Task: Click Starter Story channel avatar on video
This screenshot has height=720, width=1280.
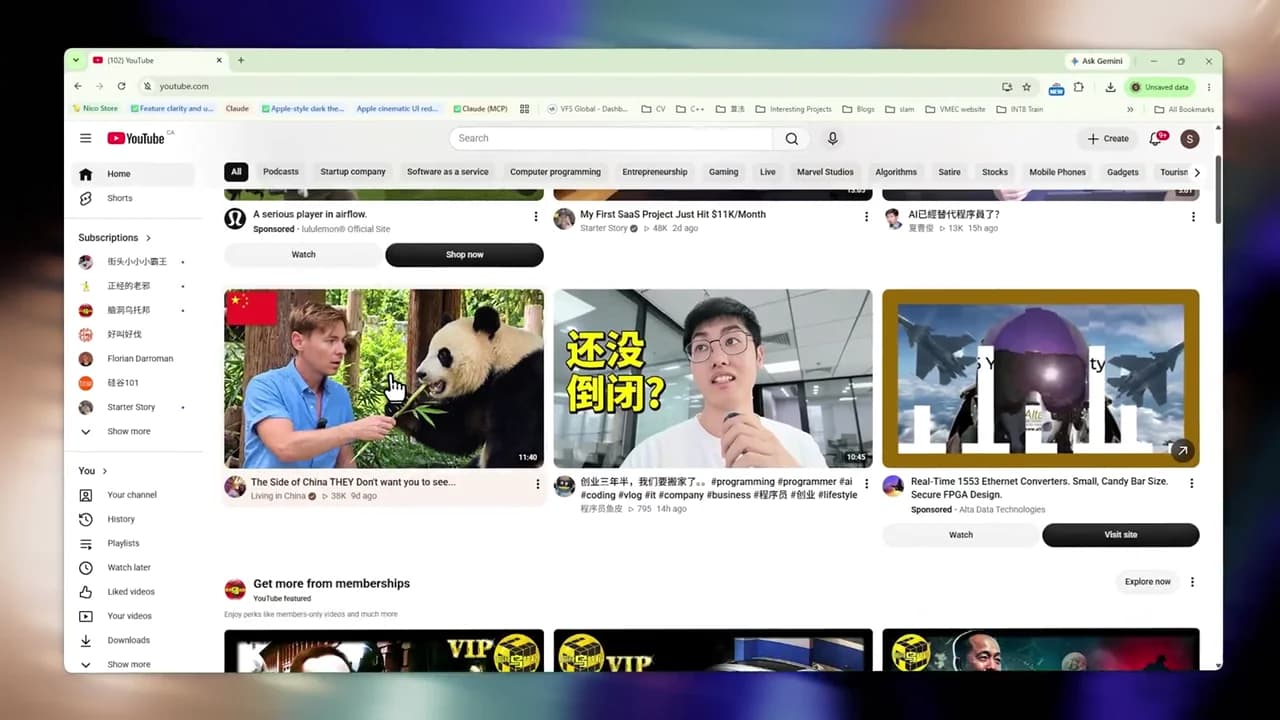Action: click(x=564, y=219)
